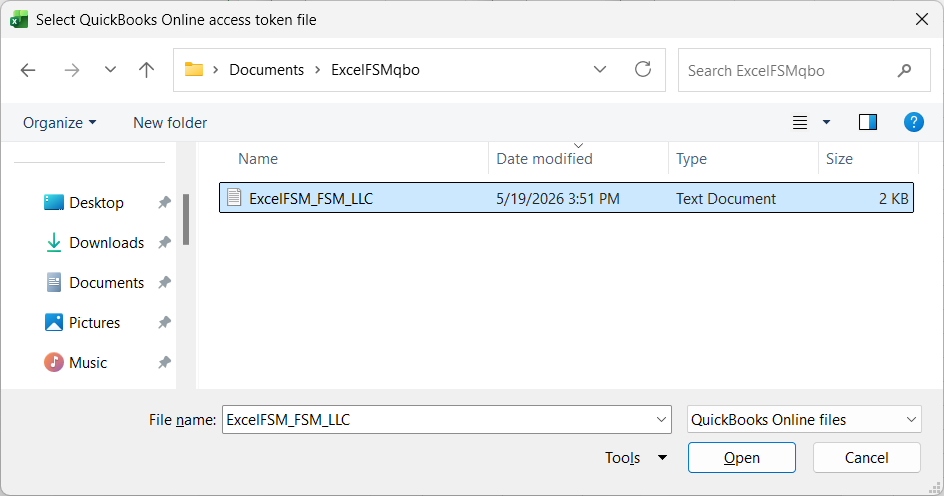Open the Tools menu
Viewport: 944px width, 496px height.
pos(636,458)
